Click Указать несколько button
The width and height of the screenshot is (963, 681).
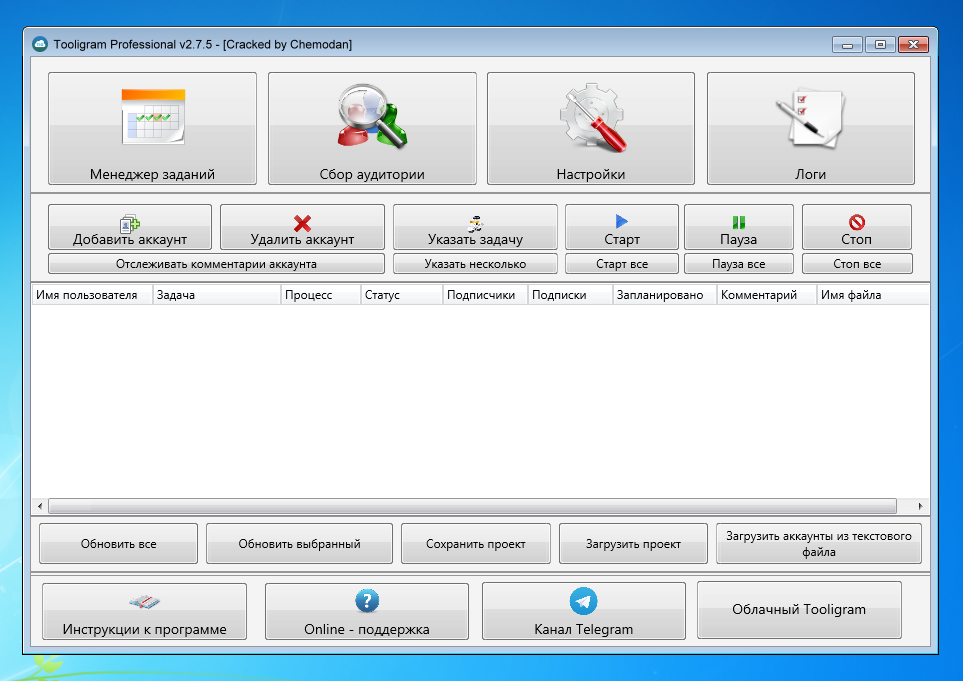tap(475, 264)
